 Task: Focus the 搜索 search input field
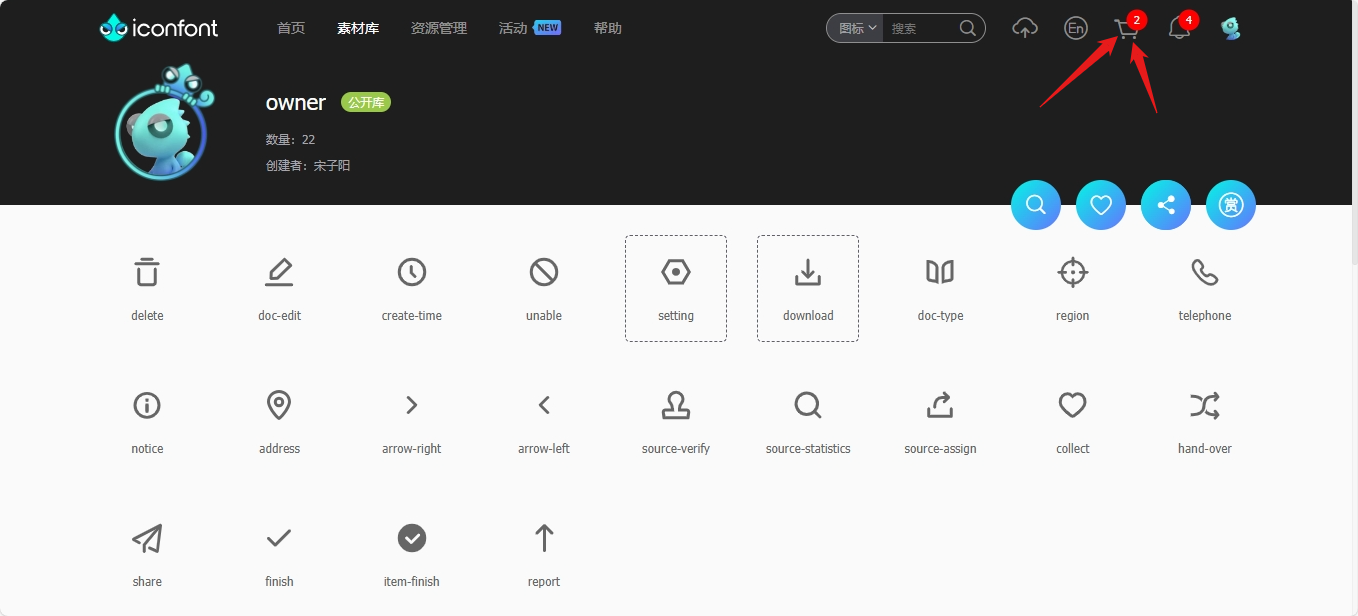click(920, 28)
